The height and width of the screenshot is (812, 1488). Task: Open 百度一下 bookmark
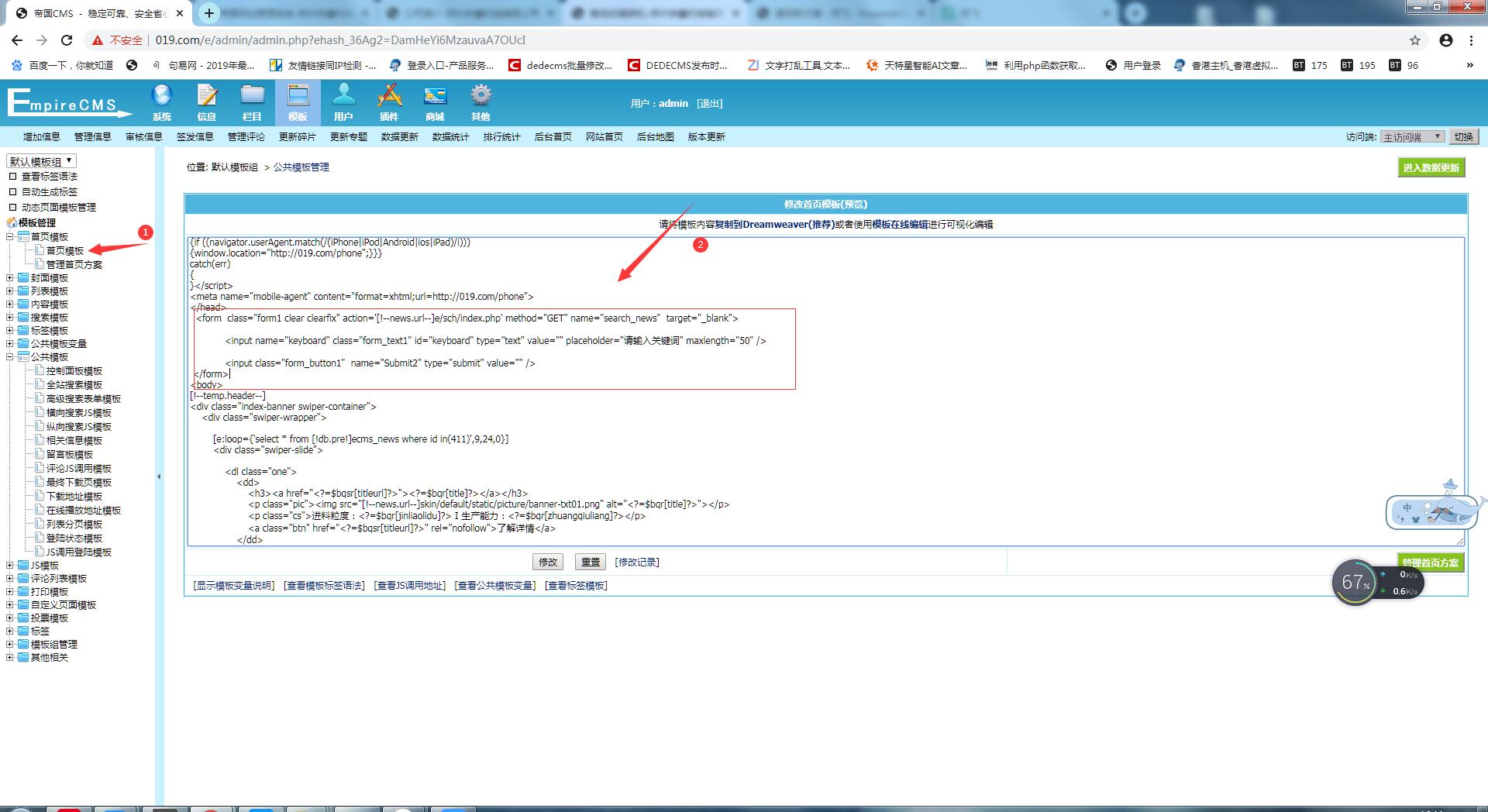pyautogui.click(x=63, y=65)
